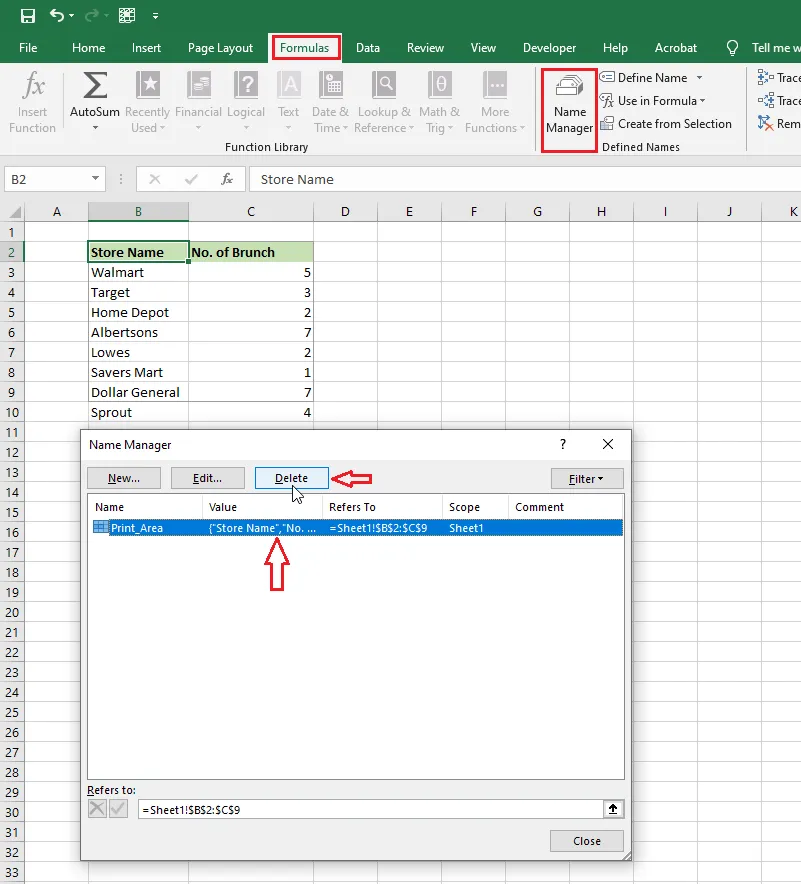Screen dimensions: 801x884
Task: Open Text functions menu
Action: coord(289,102)
